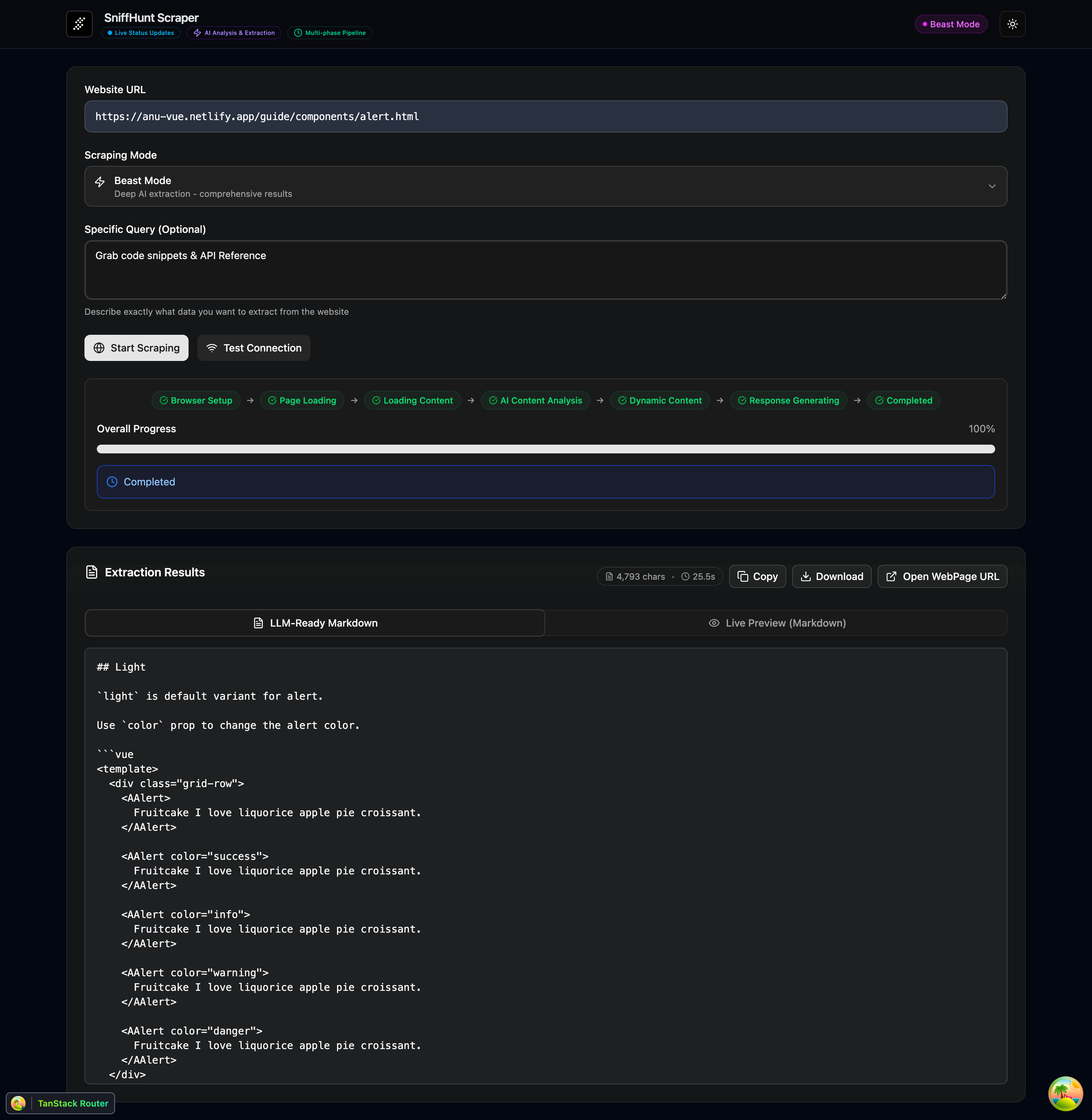Click the AI Content Analysis step pill

pyautogui.click(x=535, y=400)
